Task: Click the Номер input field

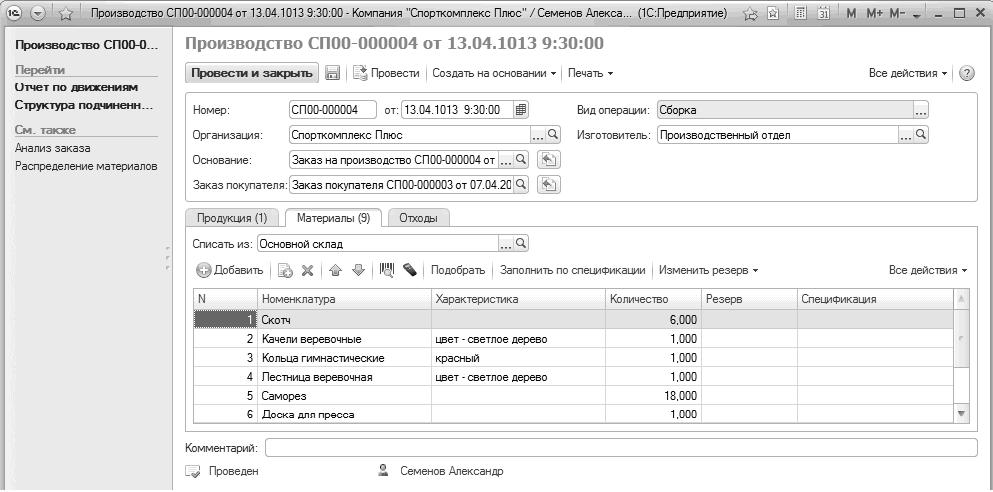Action: [x=332, y=110]
